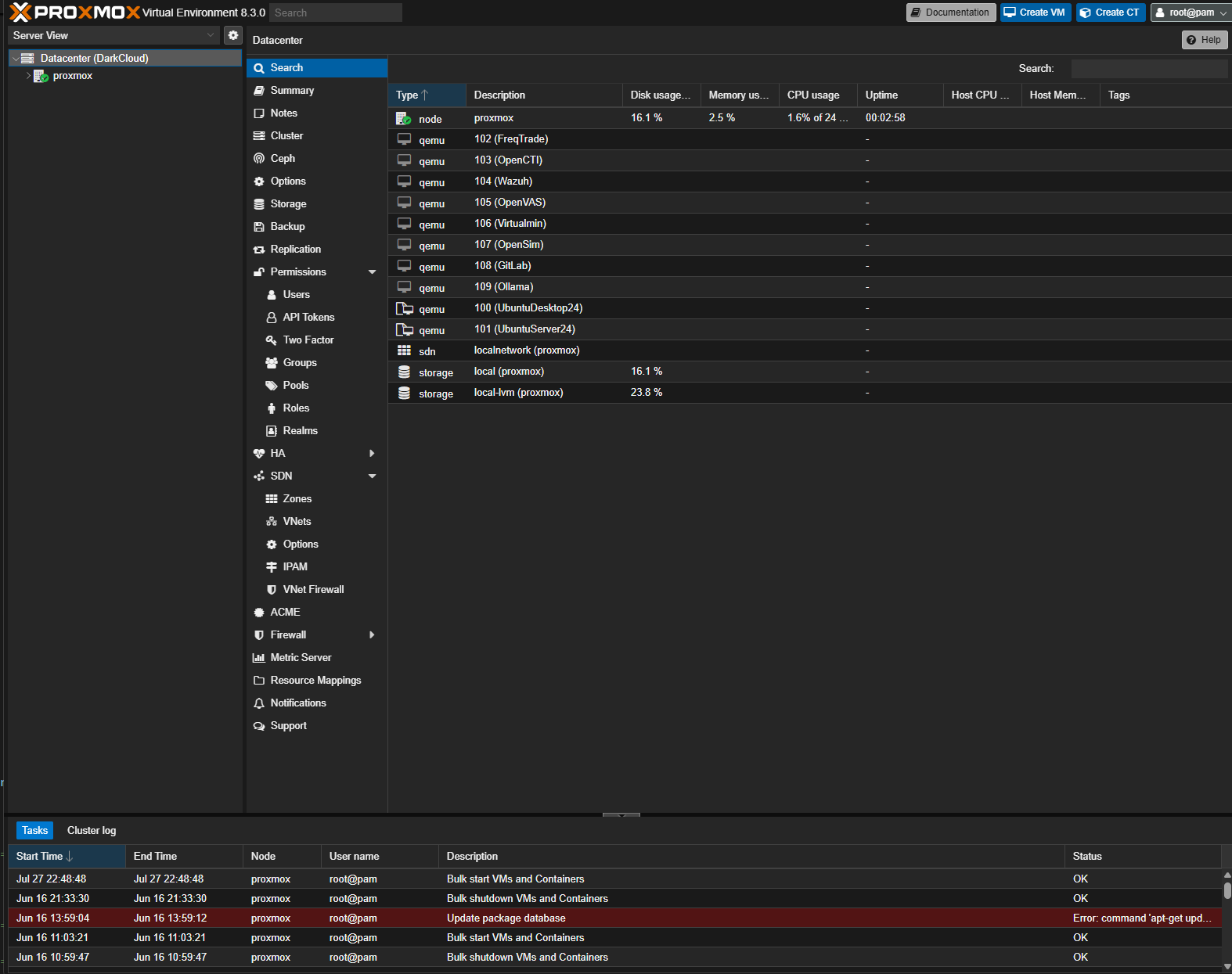
Task: Click the resource Search filter field
Action: coord(1149,69)
